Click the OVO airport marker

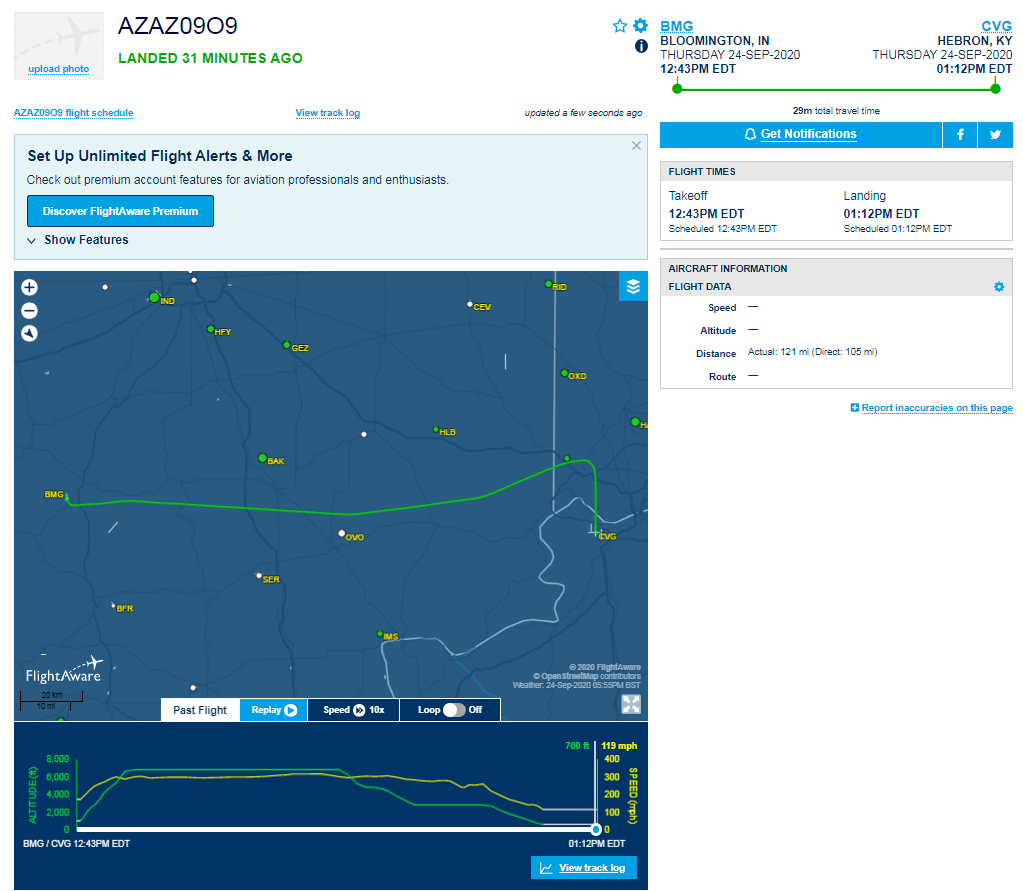341,534
